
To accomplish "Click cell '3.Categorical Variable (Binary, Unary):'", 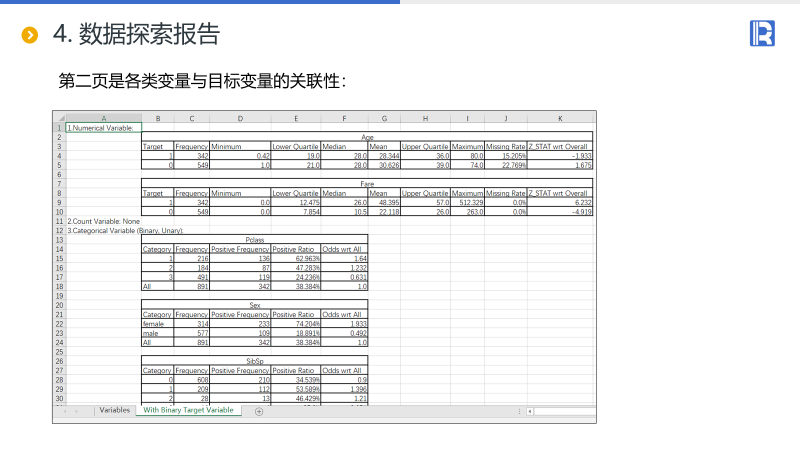I will (125, 231).
